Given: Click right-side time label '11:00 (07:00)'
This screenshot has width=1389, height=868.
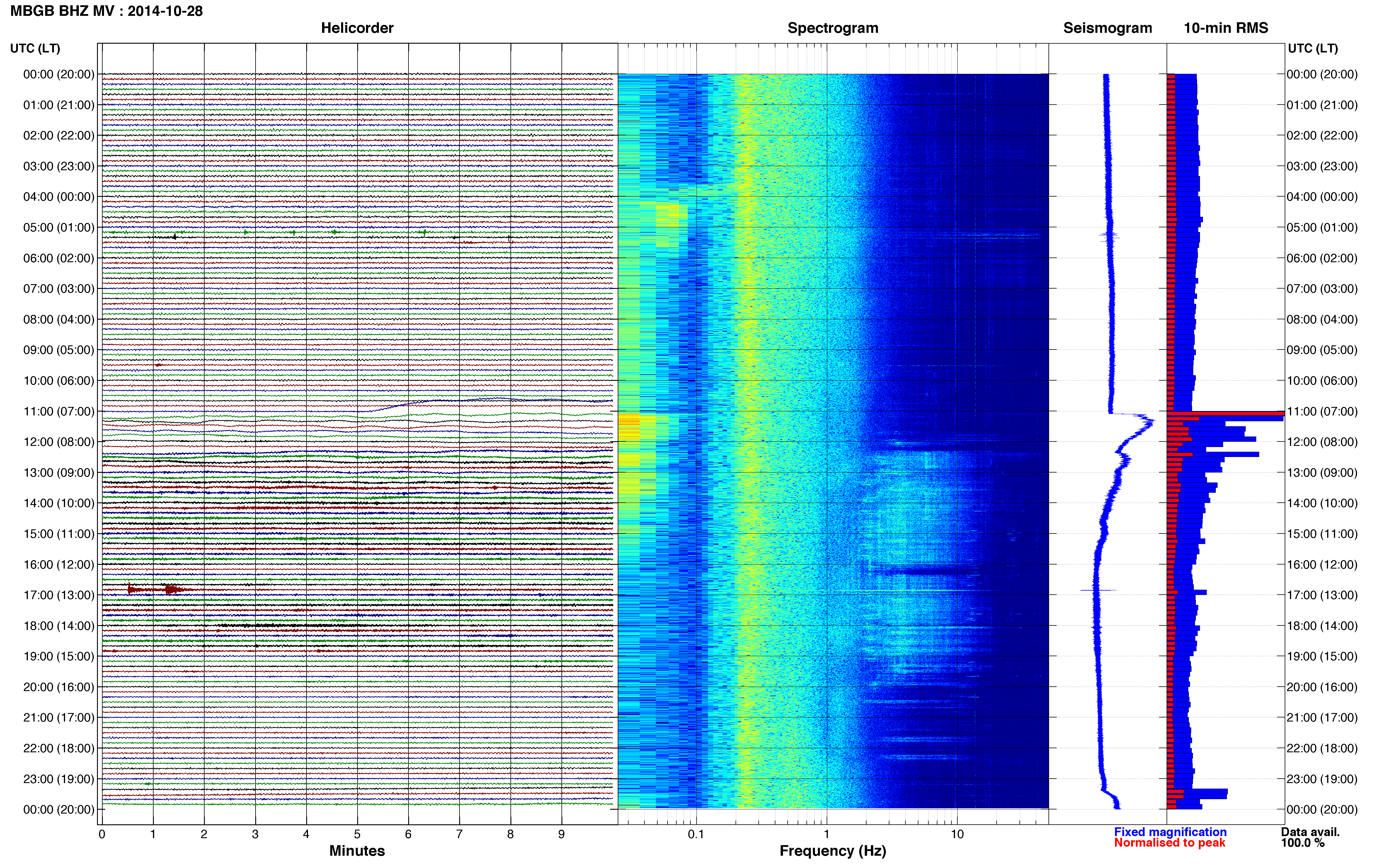Looking at the screenshot, I should (x=1322, y=412).
